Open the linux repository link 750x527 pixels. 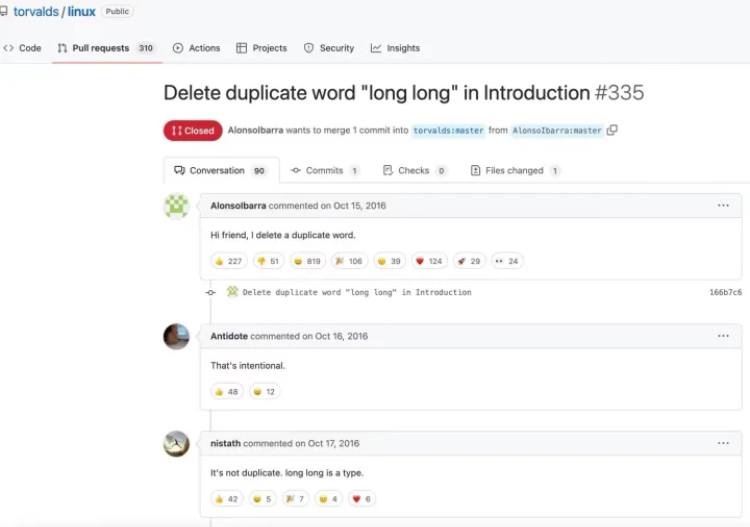81,11
